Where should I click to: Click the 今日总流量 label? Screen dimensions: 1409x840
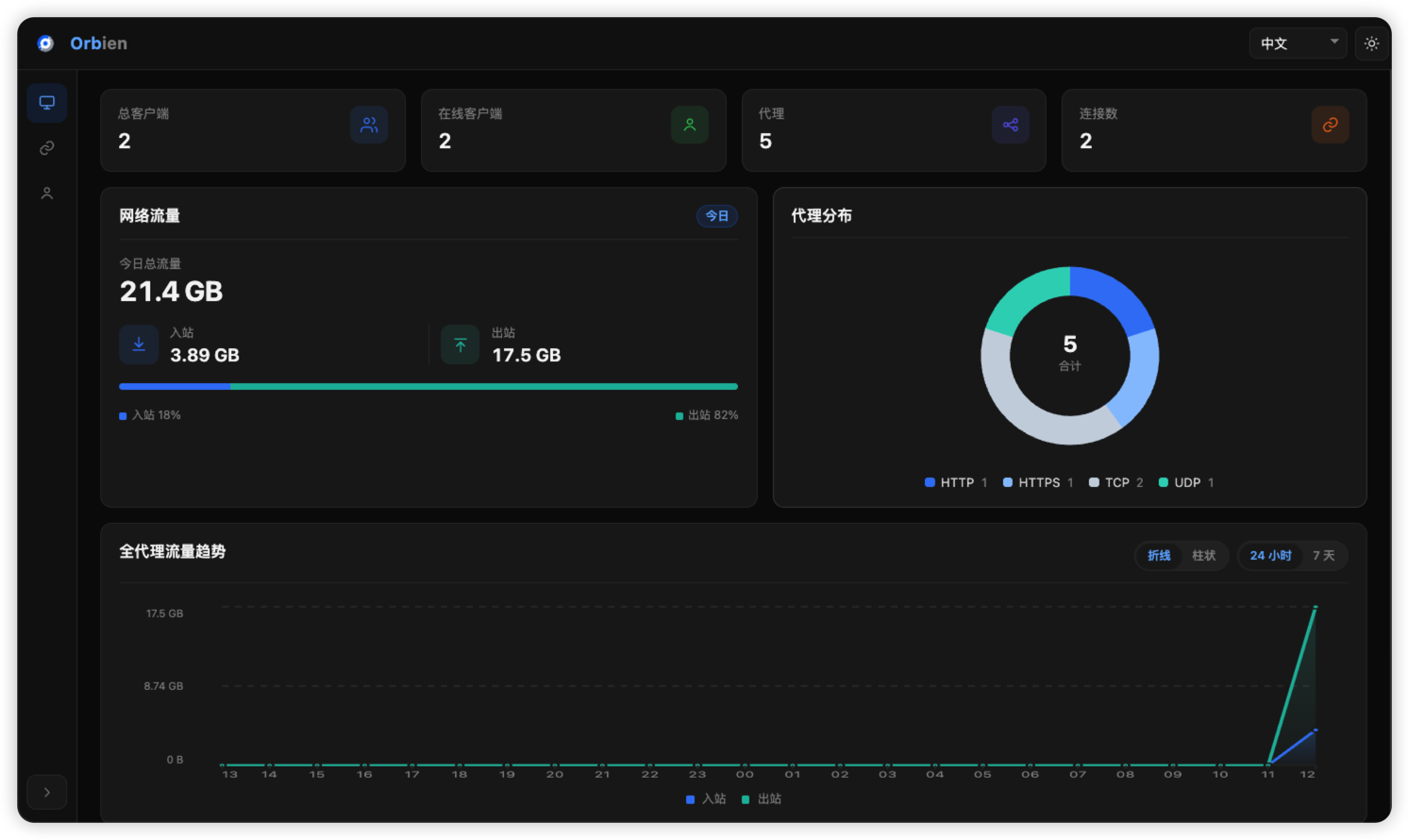click(150, 264)
